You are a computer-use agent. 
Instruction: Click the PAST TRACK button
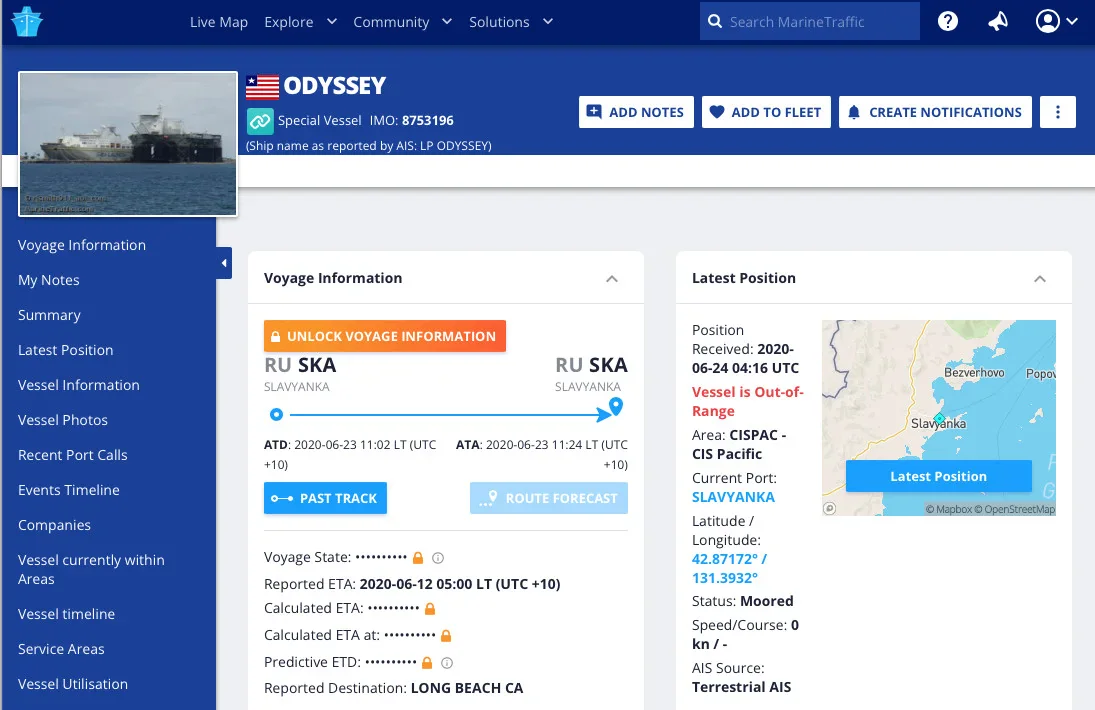click(x=325, y=498)
